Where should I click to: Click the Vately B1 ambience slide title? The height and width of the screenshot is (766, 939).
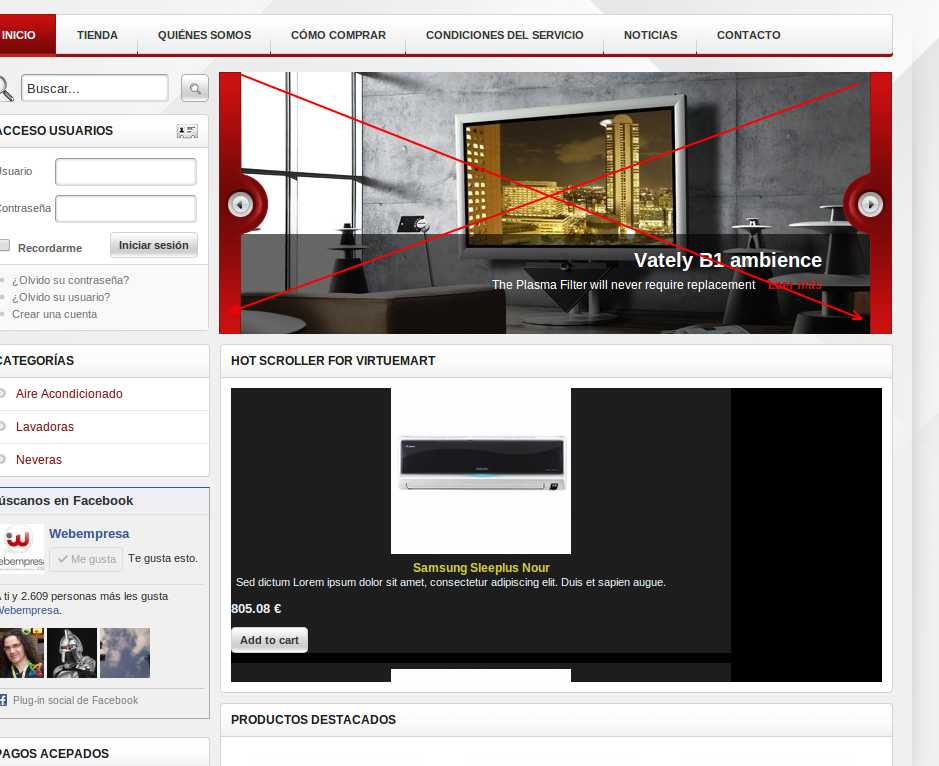pyautogui.click(x=728, y=260)
